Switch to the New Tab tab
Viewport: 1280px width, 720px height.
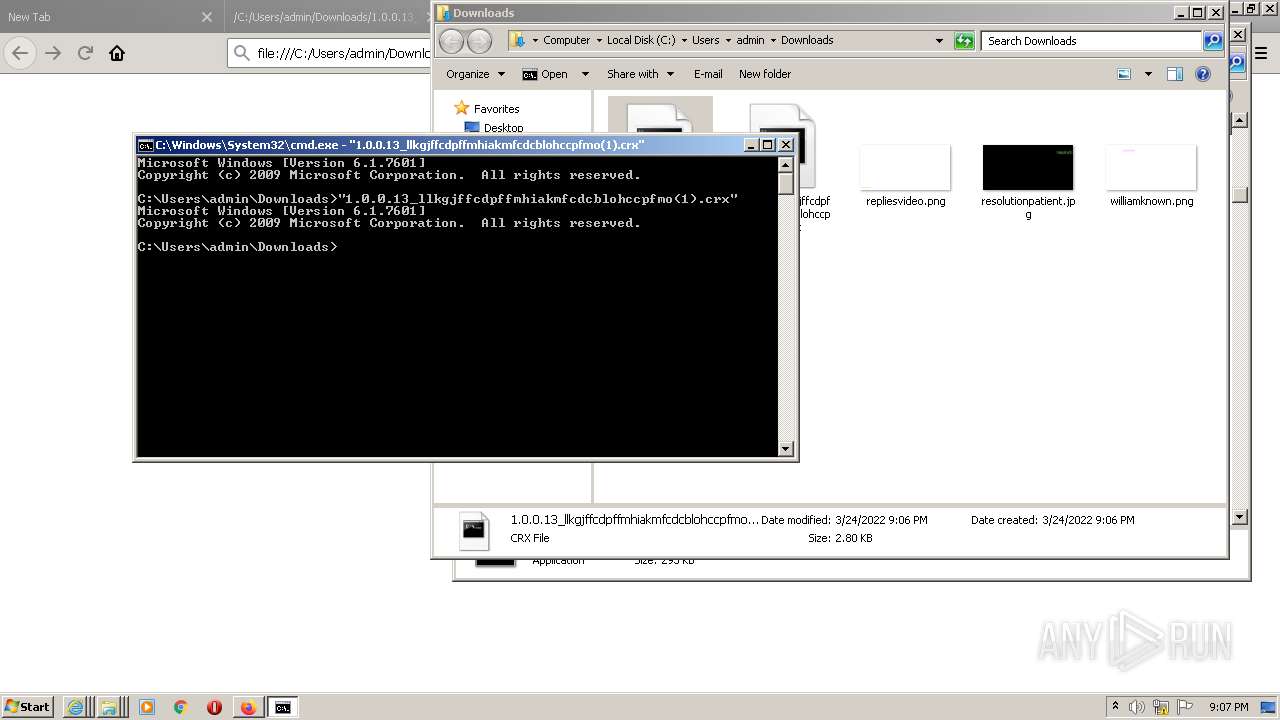[x=100, y=17]
